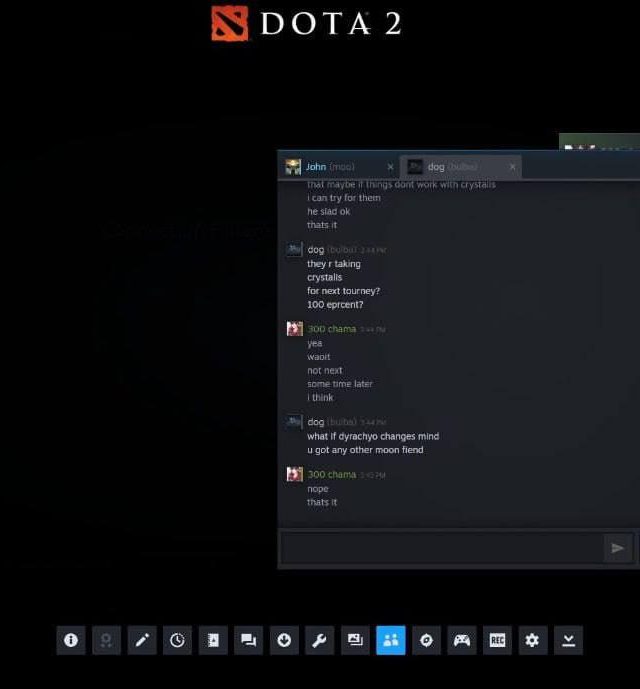The image size is (640, 689).
Task: Open overlay settings gear icon
Action: pos(532,640)
